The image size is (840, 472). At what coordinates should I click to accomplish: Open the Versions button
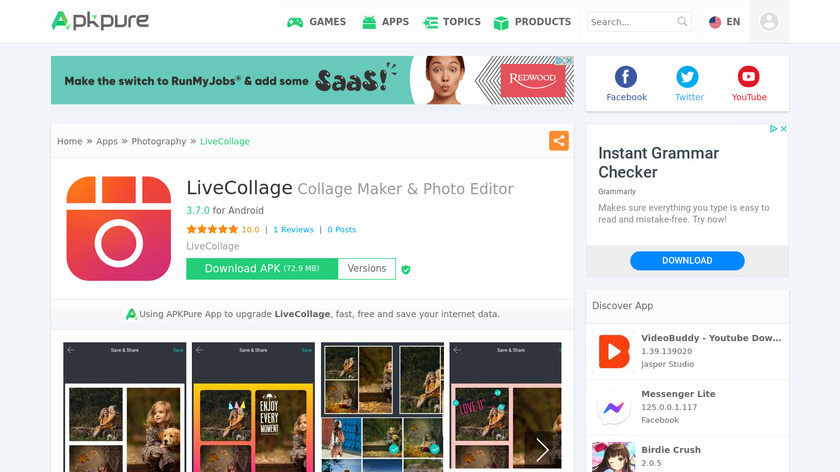click(x=367, y=268)
